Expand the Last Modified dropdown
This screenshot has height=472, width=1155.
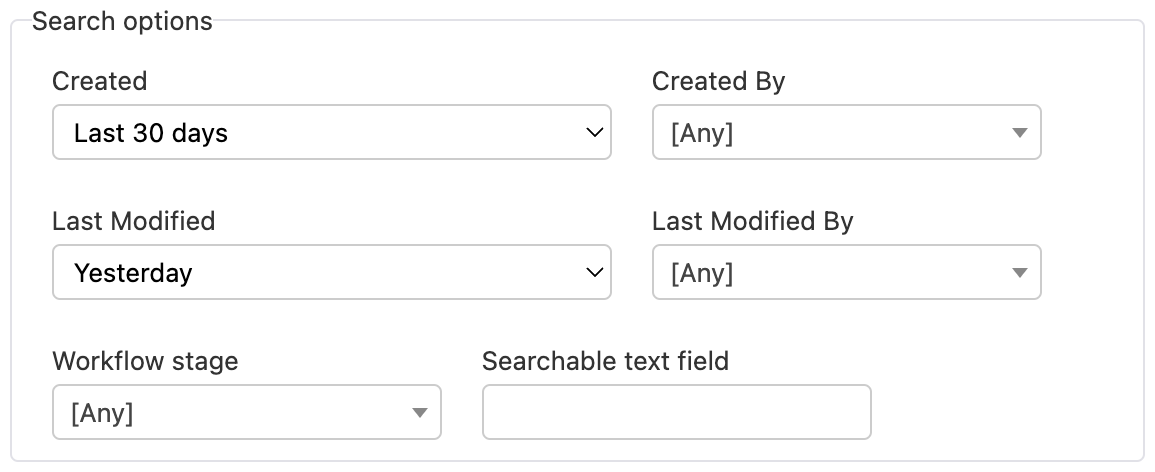pos(331,272)
